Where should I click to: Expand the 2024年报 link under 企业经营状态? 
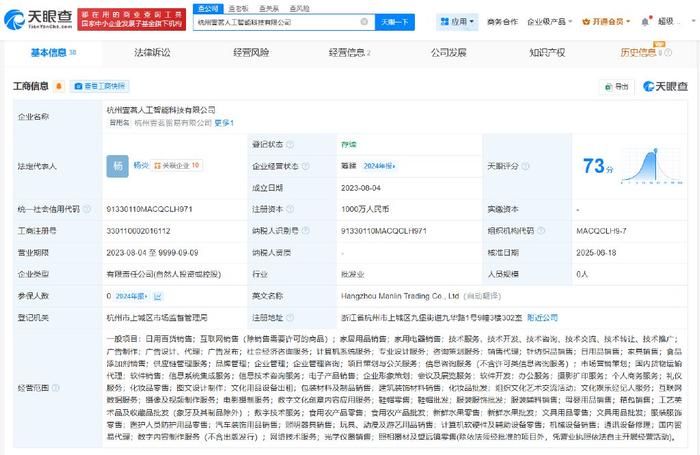pos(379,166)
